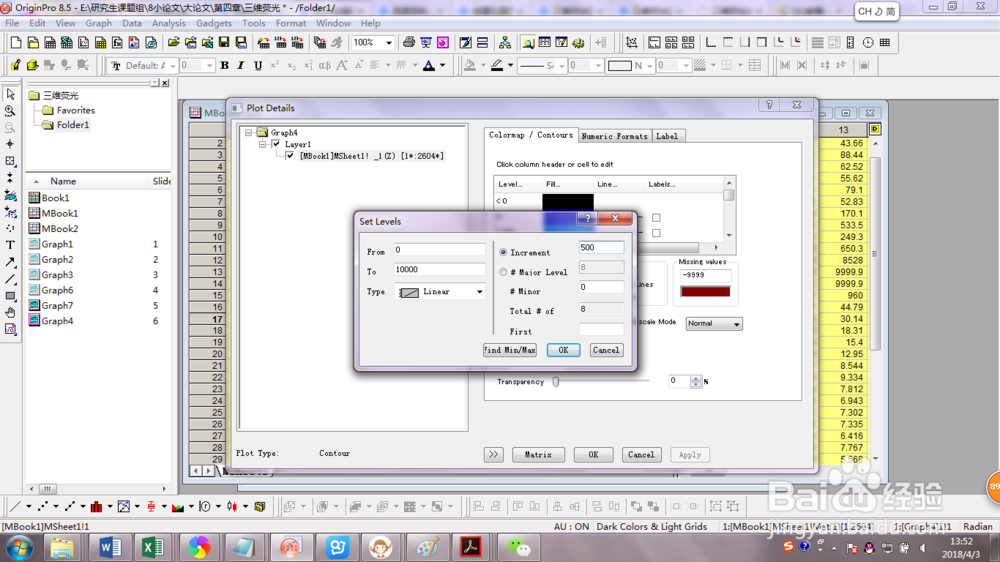Screen dimensions: 1000x562
Task: Open the Analysis menu
Action: [169, 23]
